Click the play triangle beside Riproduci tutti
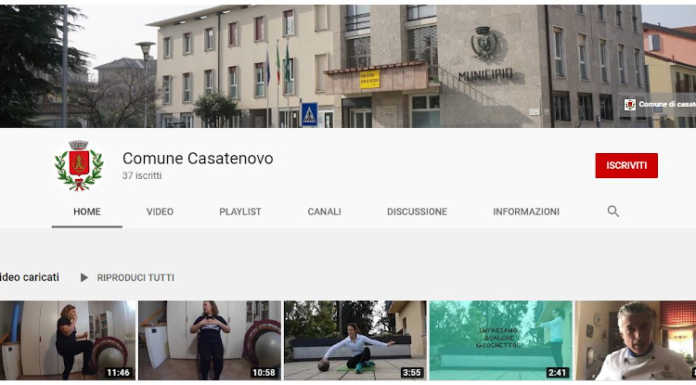 coord(84,278)
